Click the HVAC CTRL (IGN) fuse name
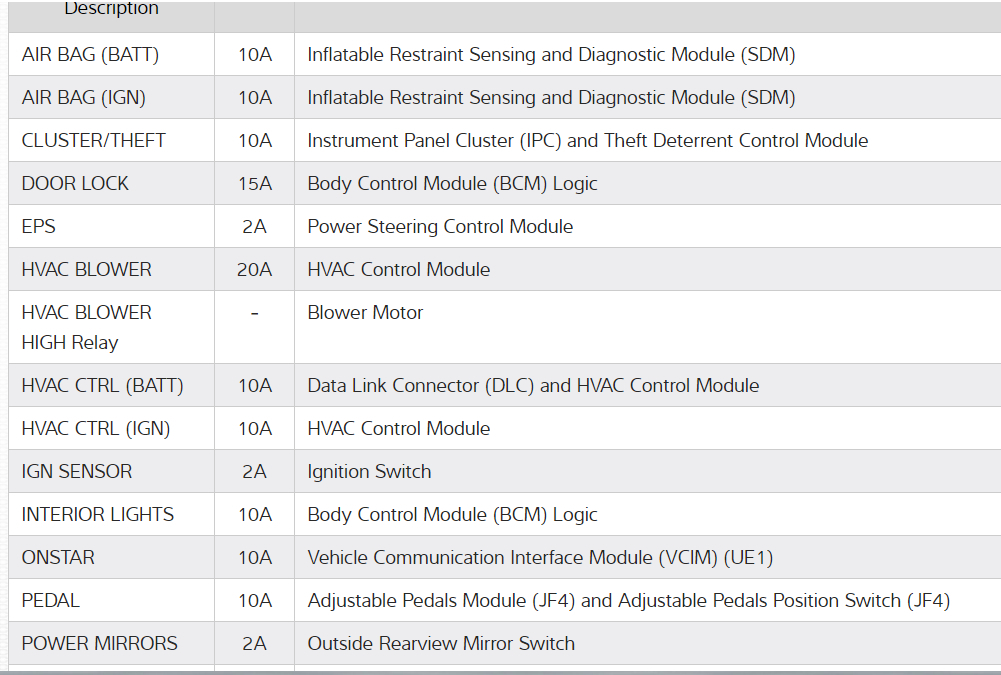Image resolution: width=1001 pixels, height=675 pixels. 96,429
